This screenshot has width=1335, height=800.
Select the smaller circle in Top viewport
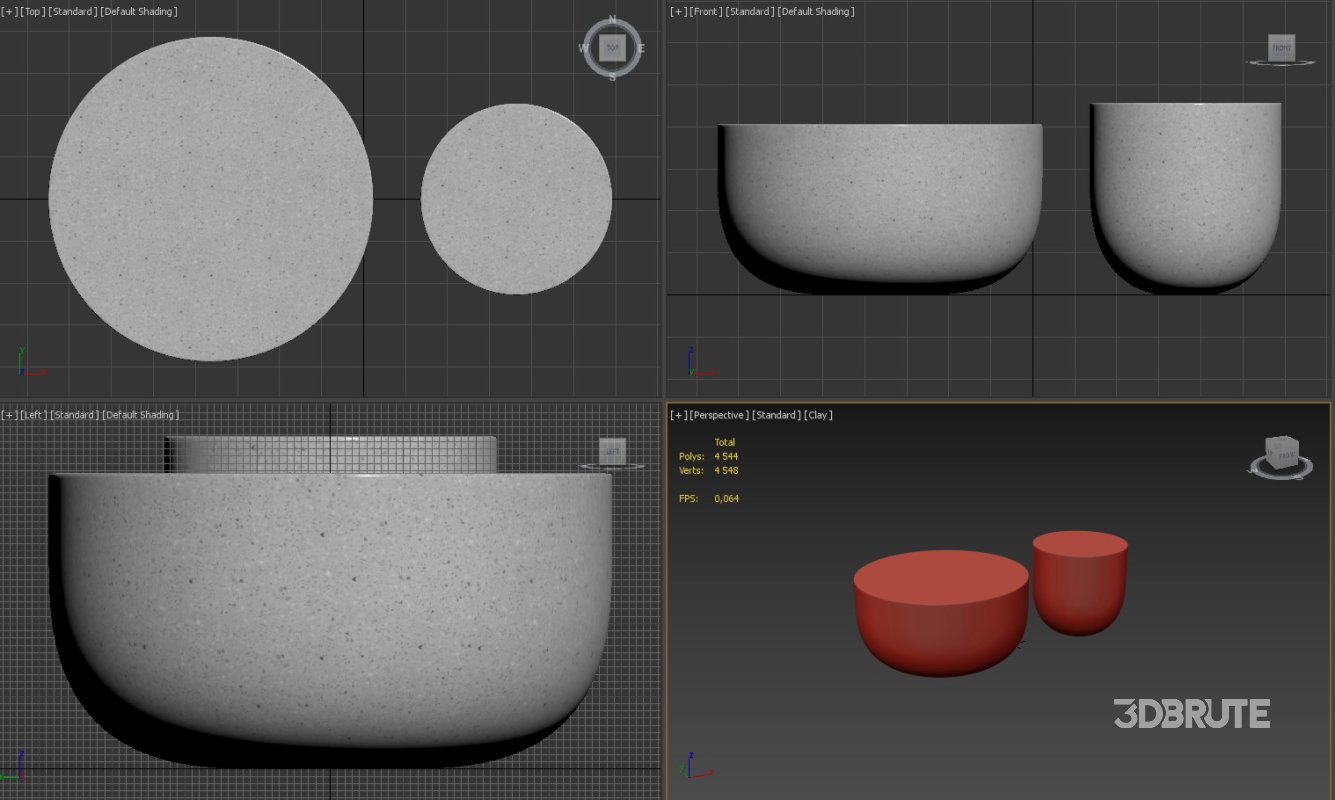(x=516, y=198)
